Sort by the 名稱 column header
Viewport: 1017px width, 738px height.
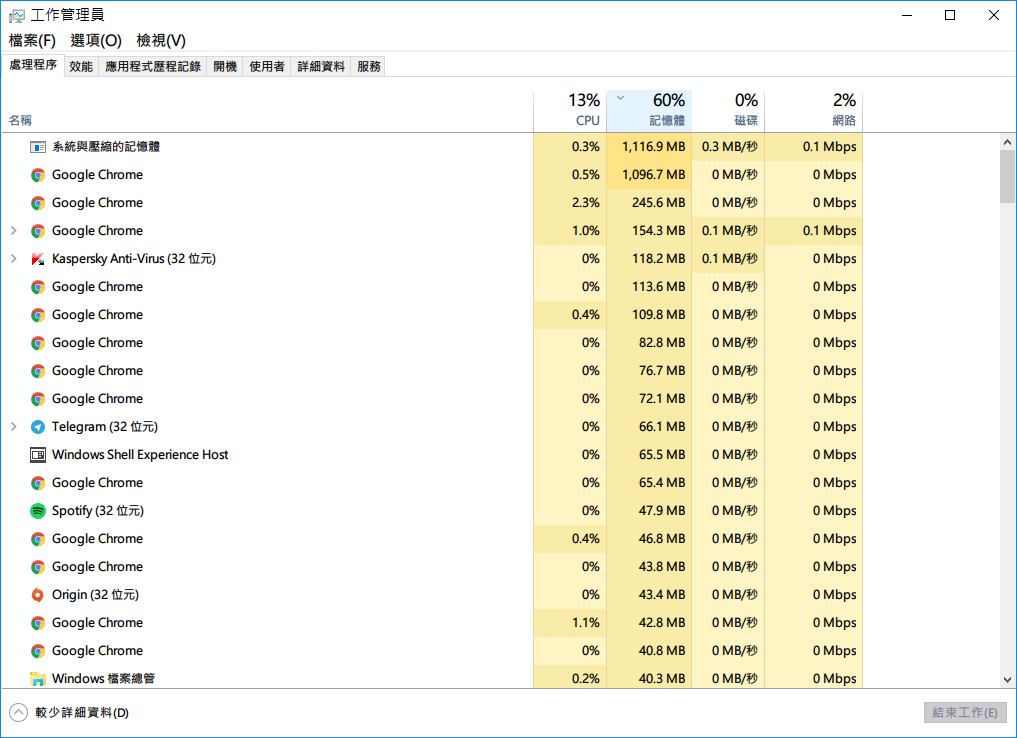click(267, 111)
